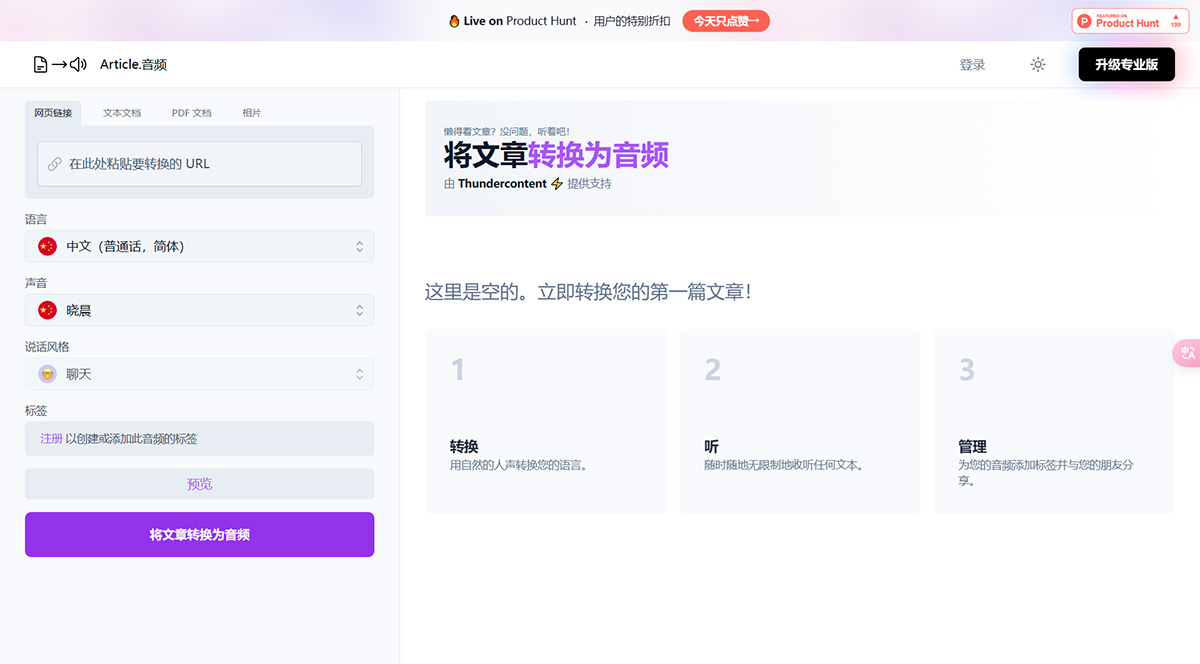Open the 晓晨 voice dropdown
This screenshot has height=664, width=1200.
[199, 310]
